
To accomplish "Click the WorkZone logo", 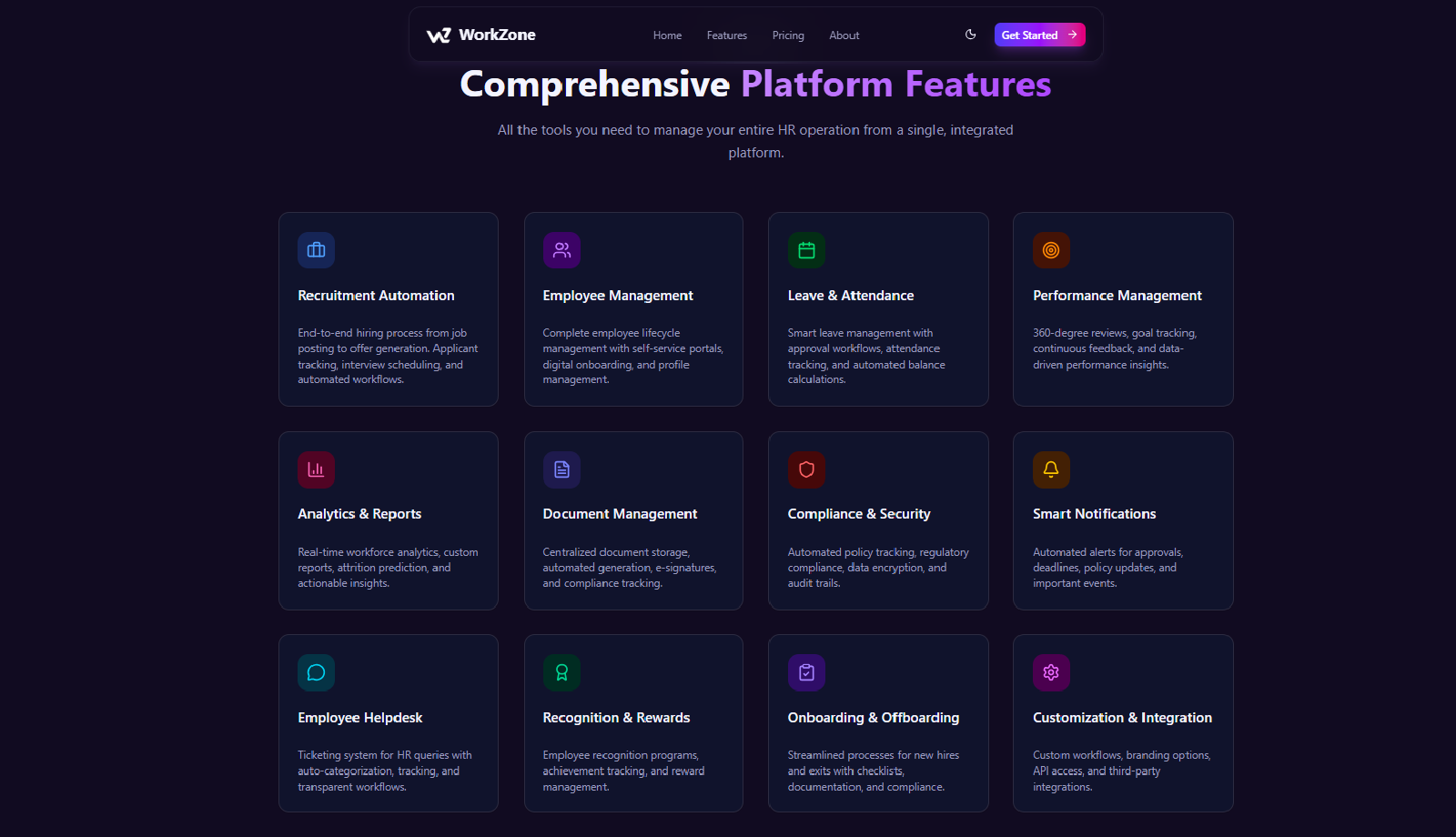I will click(480, 35).
